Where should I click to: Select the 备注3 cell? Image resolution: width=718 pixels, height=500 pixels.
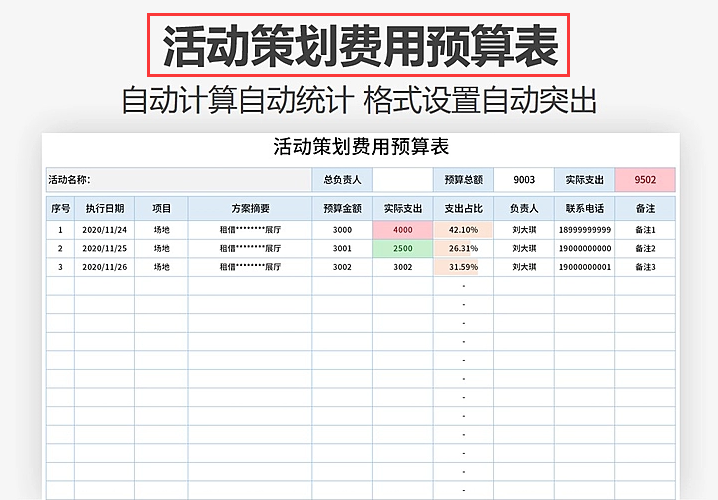coord(645,267)
